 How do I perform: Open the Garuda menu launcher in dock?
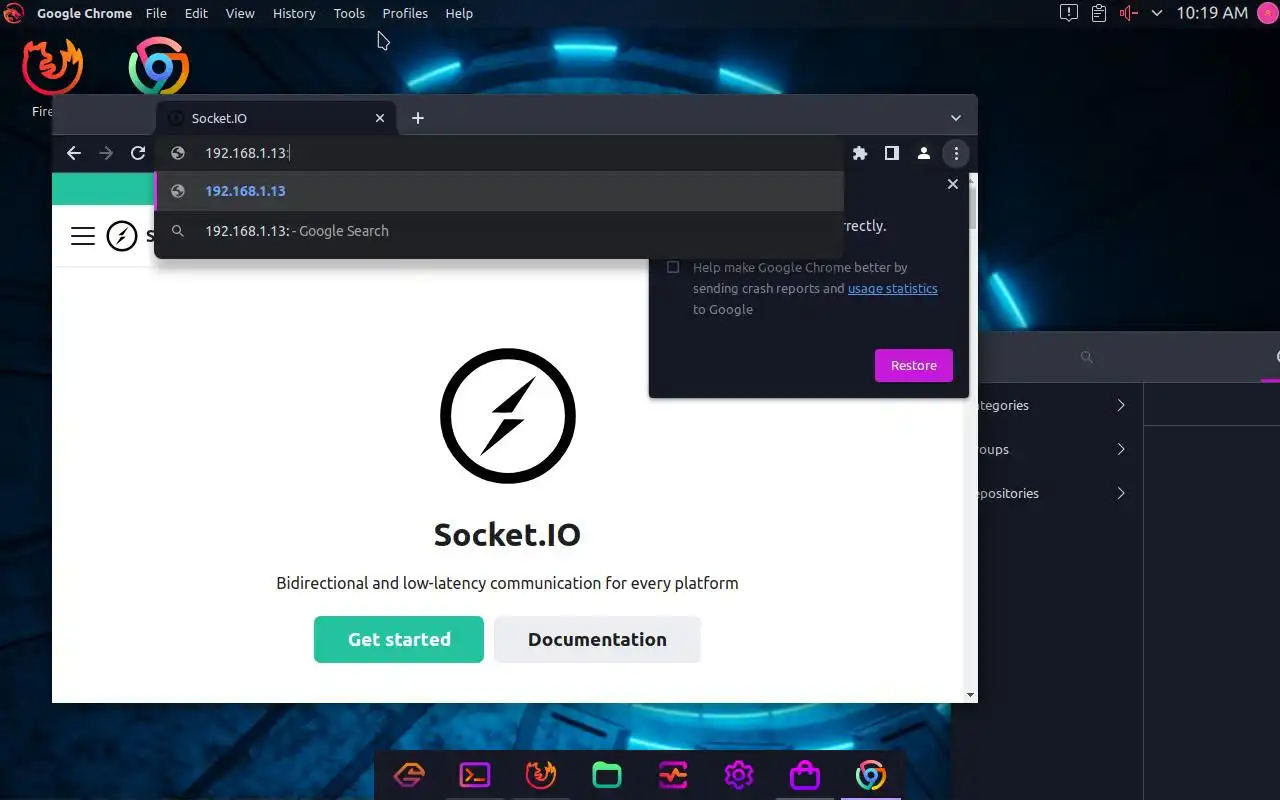409,775
